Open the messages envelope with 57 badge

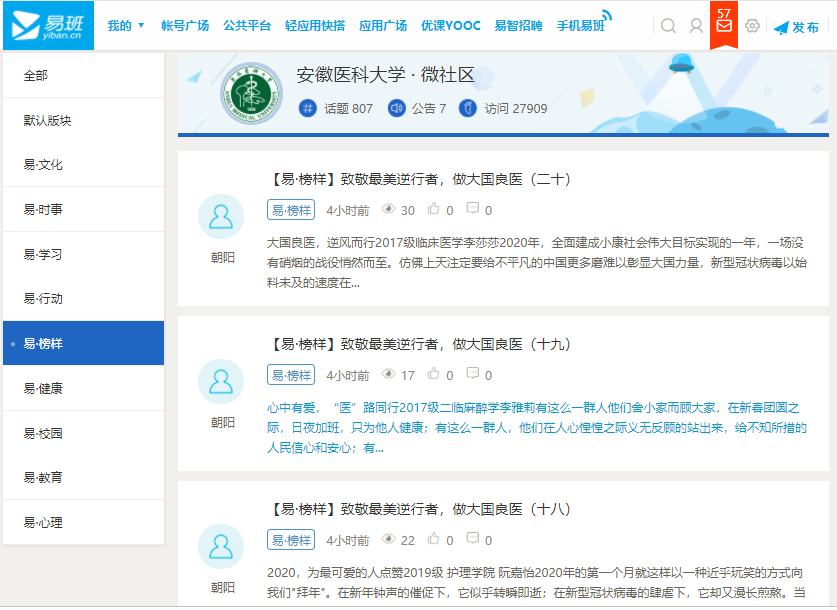coord(724,25)
